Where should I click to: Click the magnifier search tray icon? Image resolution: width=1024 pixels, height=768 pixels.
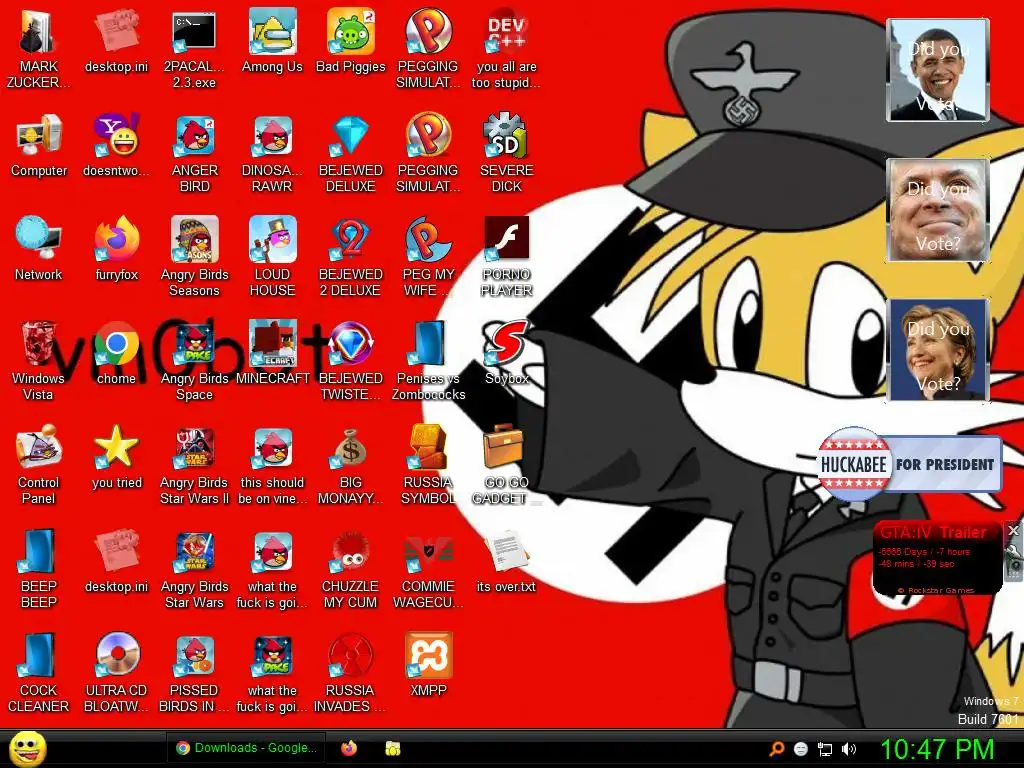[776, 748]
